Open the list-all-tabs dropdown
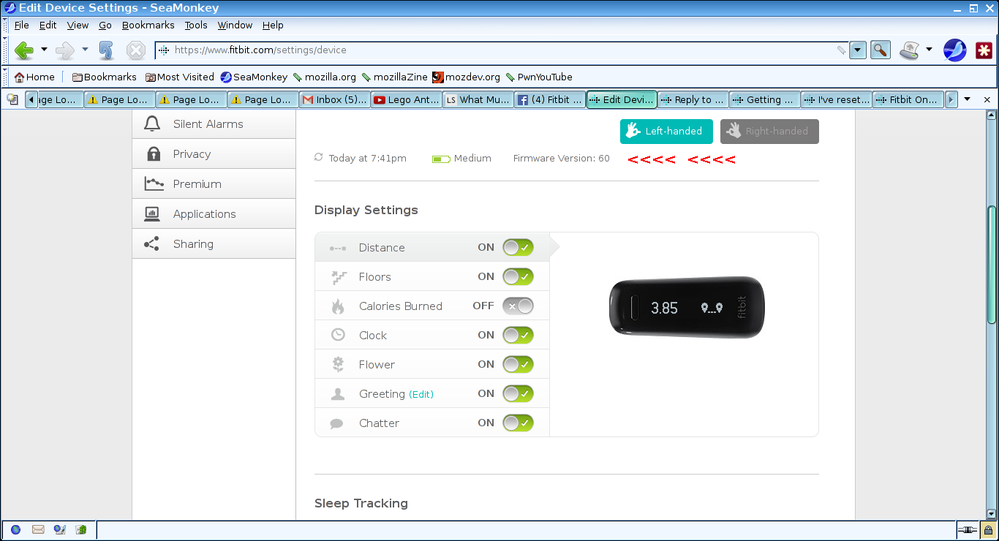999x541 pixels. coord(967,99)
